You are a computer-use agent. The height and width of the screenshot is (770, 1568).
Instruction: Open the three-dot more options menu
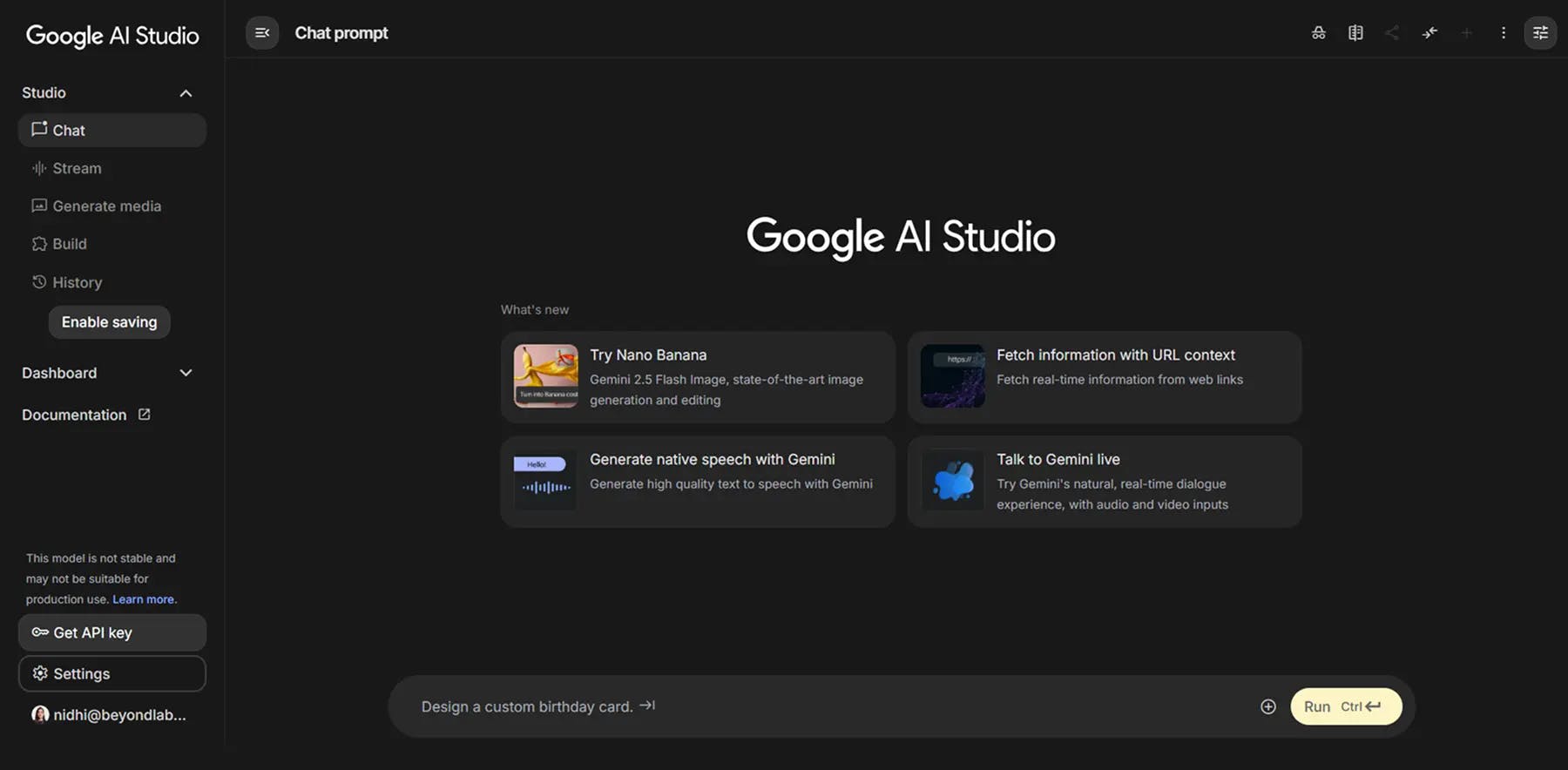click(1503, 33)
